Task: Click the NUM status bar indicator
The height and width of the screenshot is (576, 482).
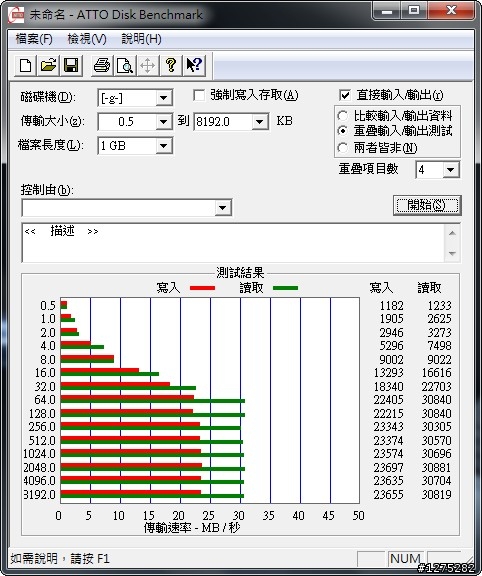Action: 405,558
